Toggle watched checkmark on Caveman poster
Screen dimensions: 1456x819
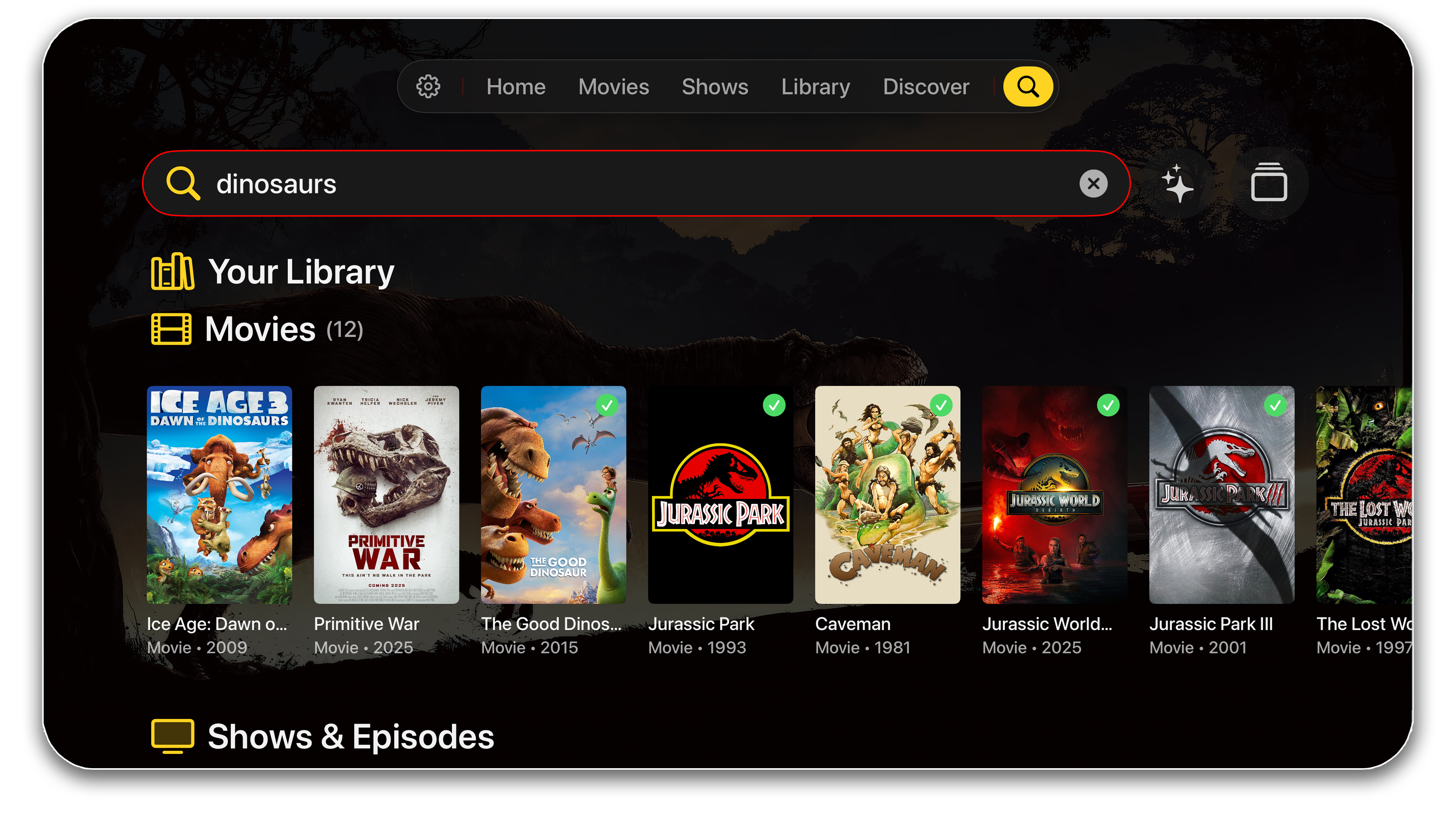[x=941, y=405]
